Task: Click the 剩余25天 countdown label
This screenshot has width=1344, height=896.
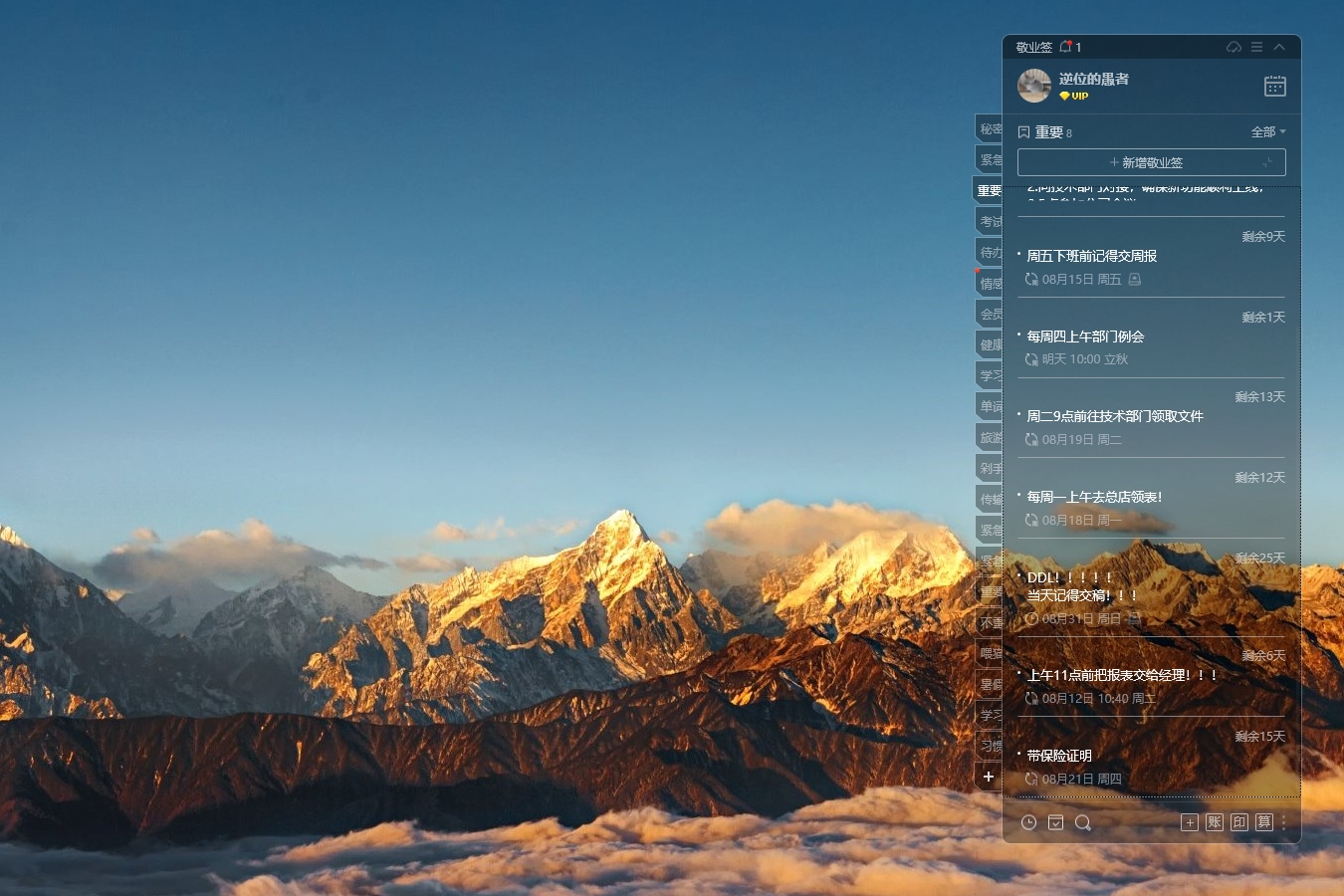Action: (1260, 559)
